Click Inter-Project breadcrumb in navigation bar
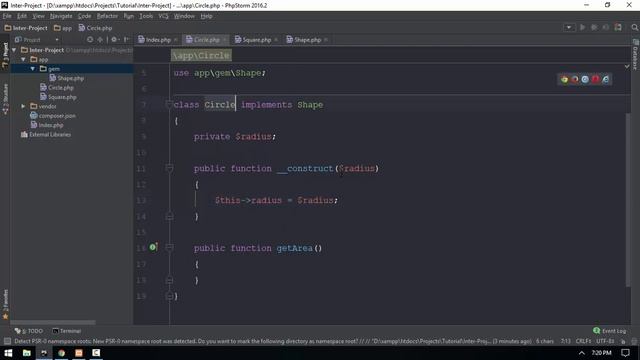The height and width of the screenshot is (360, 640). 26,28
